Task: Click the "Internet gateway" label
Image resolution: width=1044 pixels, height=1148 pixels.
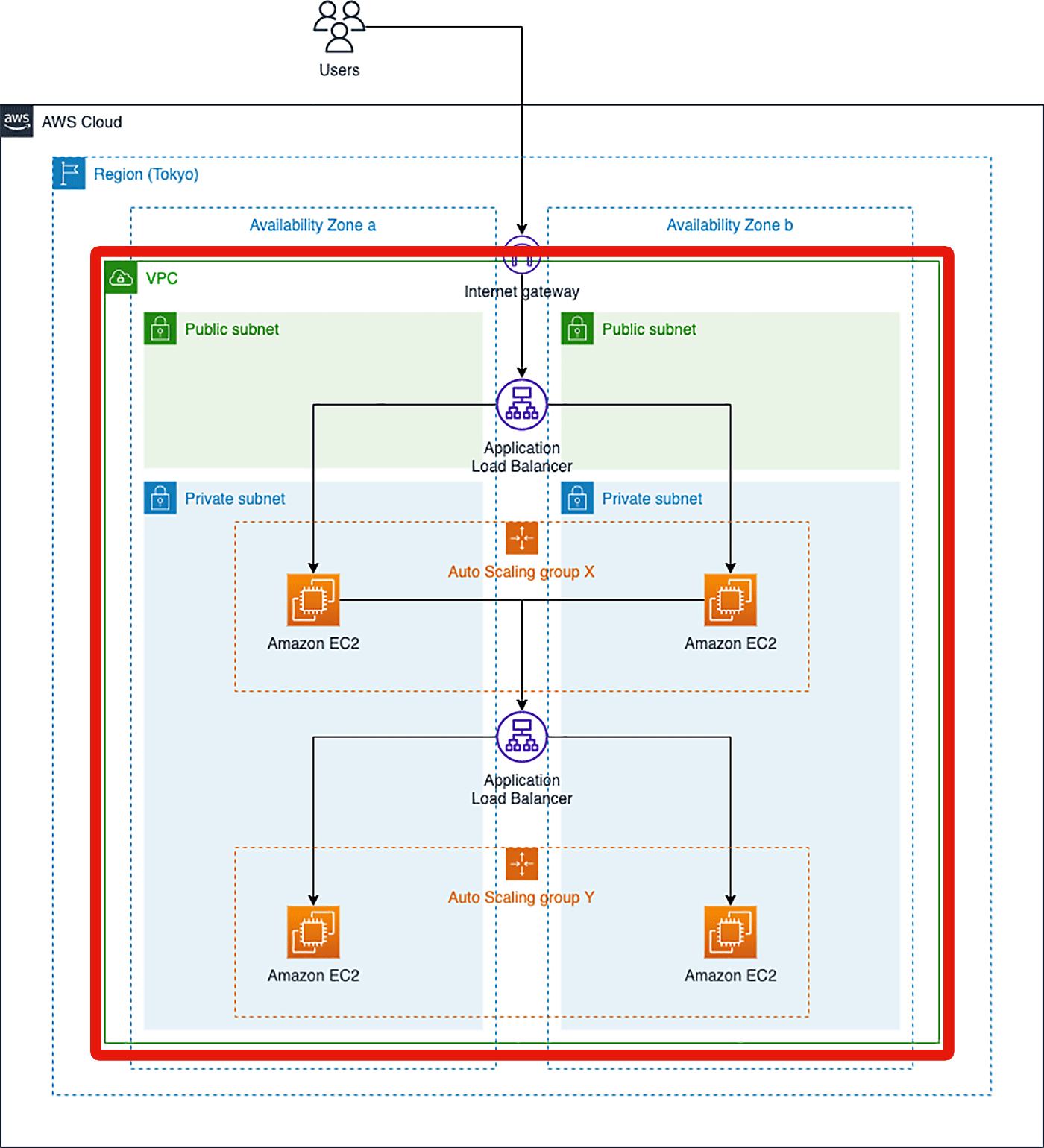Action: click(522, 291)
